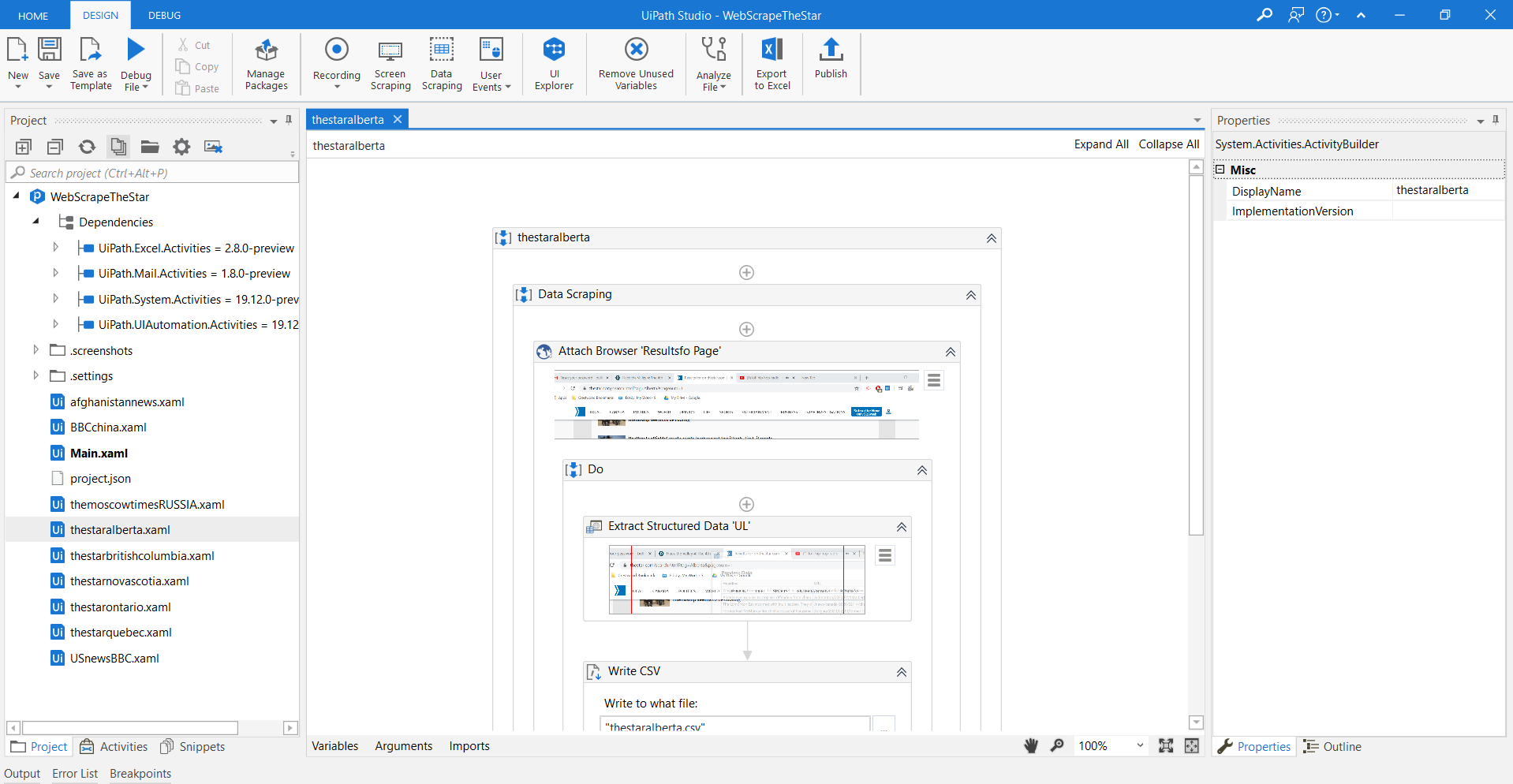
Task: Click Expand All in the designer
Action: (1101, 144)
